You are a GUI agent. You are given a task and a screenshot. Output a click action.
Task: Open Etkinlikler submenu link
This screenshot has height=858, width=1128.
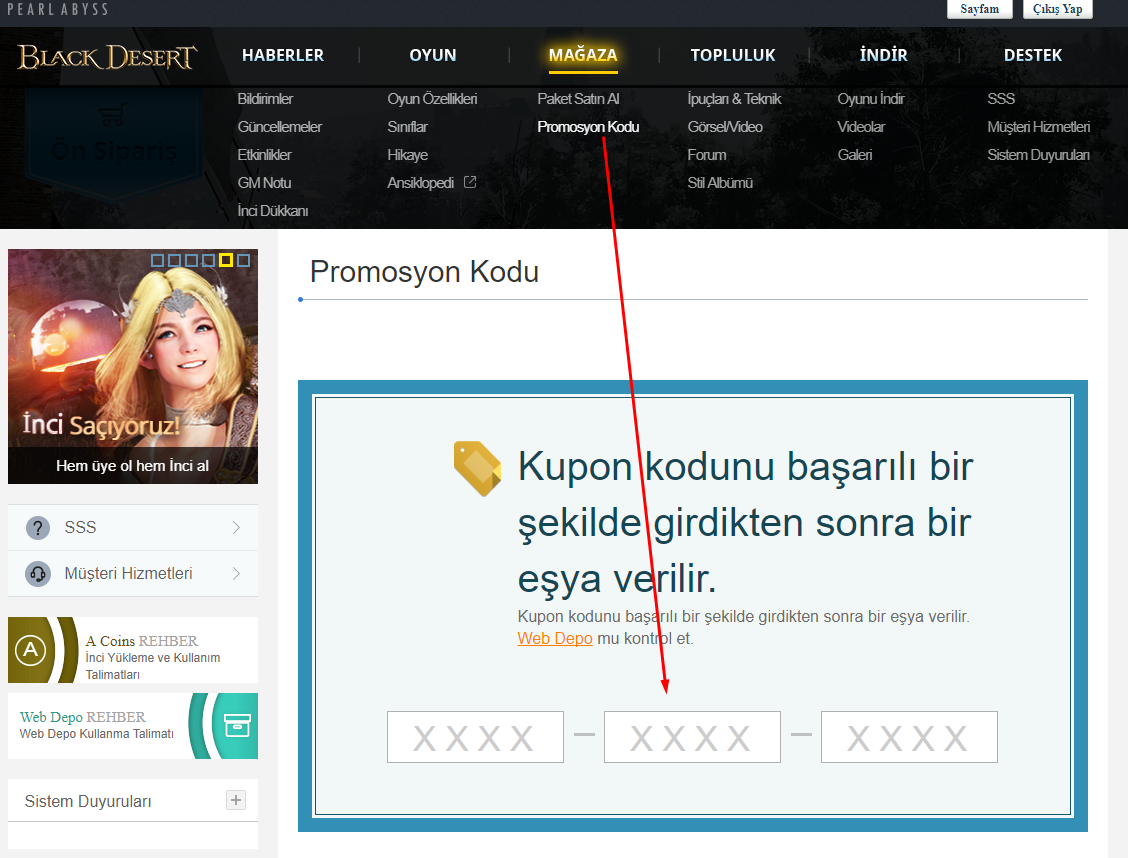tap(264, 155)
